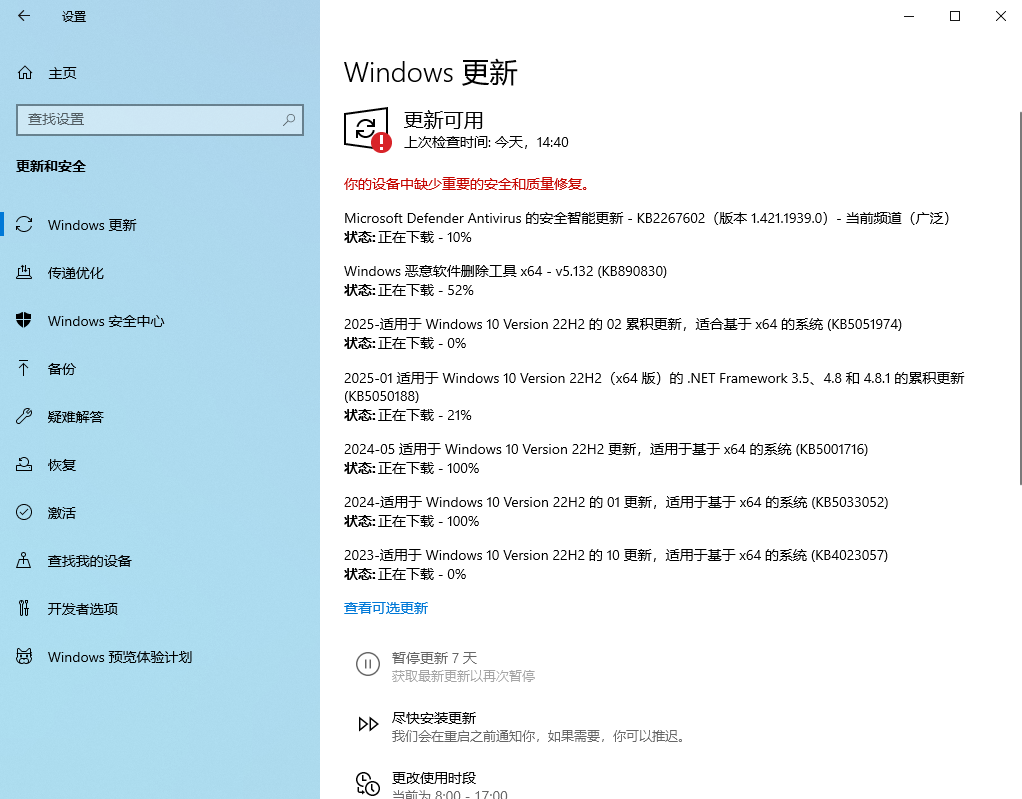Screen dimensions: 1022x799
Task: Click the red missing security fixes warning
Action: 468,184
